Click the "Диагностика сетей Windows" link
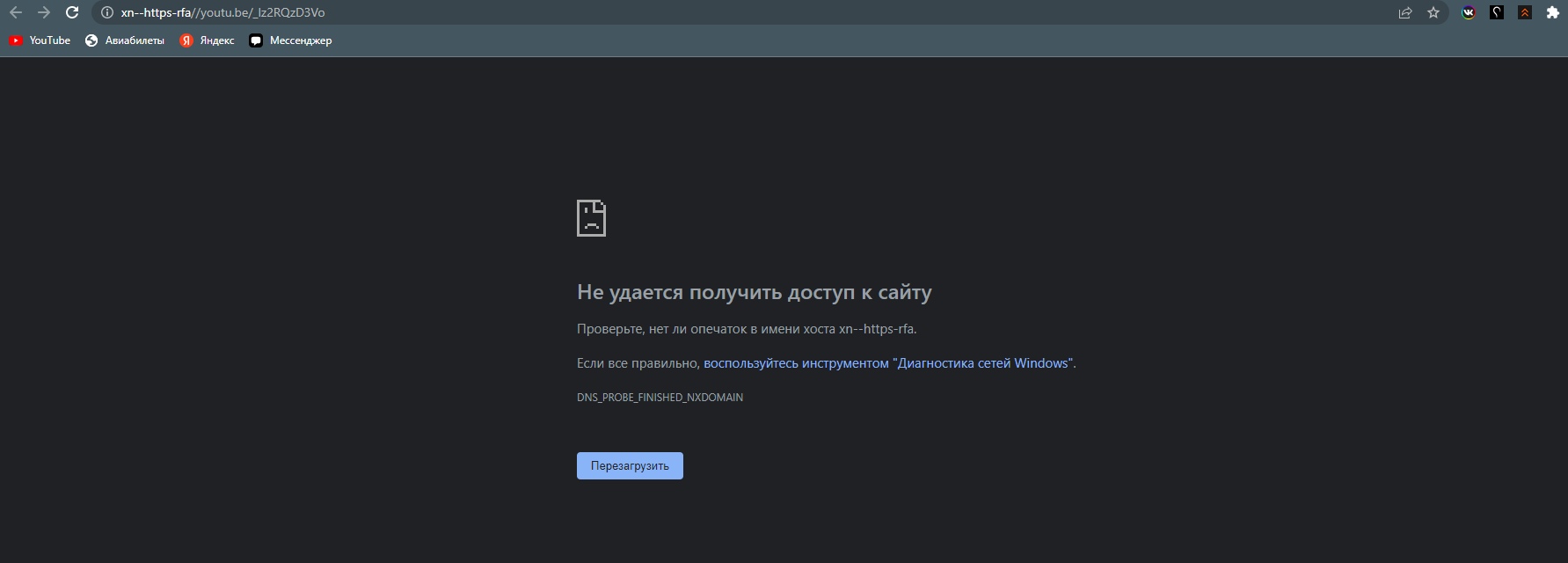 click(888, 363)
